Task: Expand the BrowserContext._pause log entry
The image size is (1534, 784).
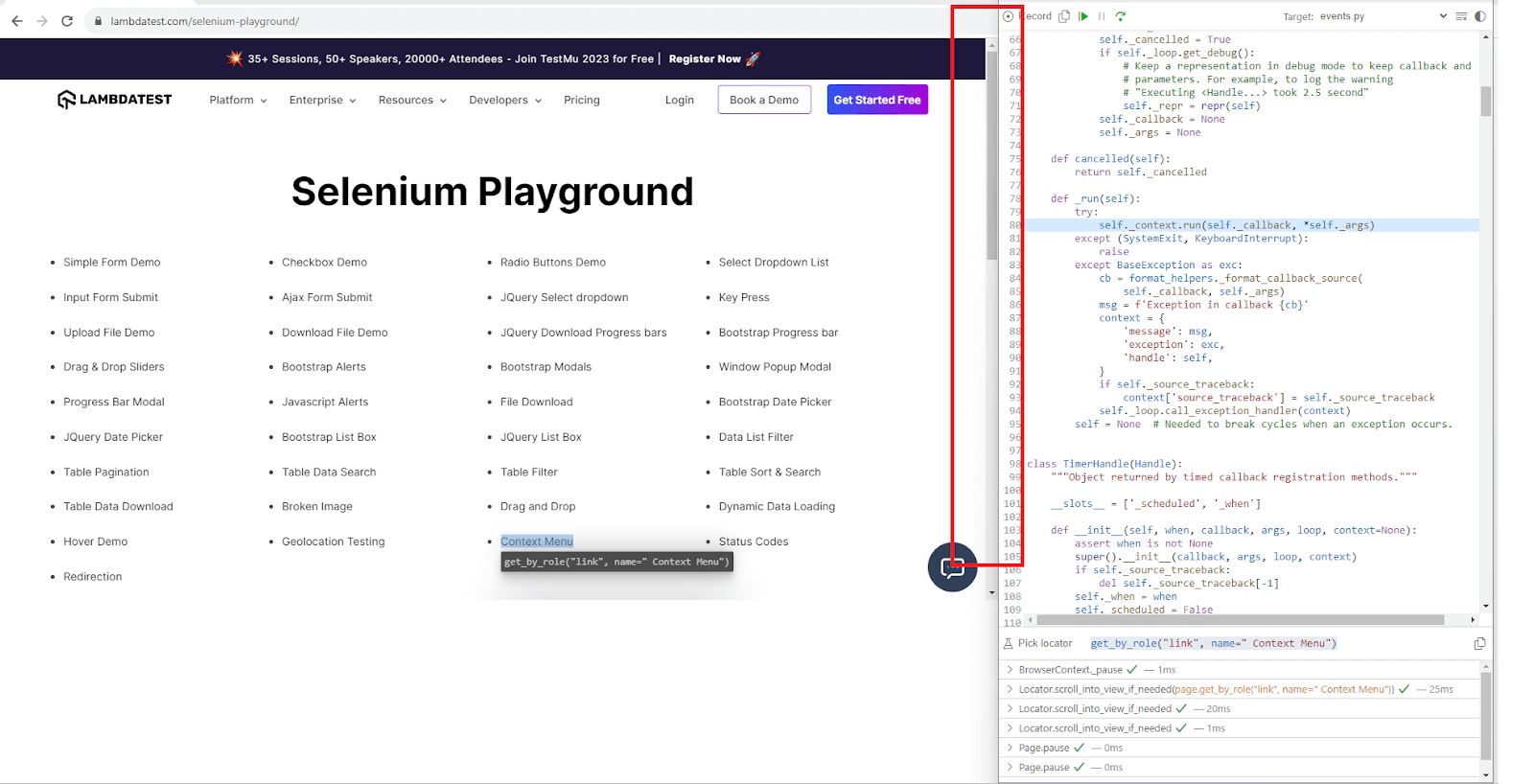Action: point(1010,669)
